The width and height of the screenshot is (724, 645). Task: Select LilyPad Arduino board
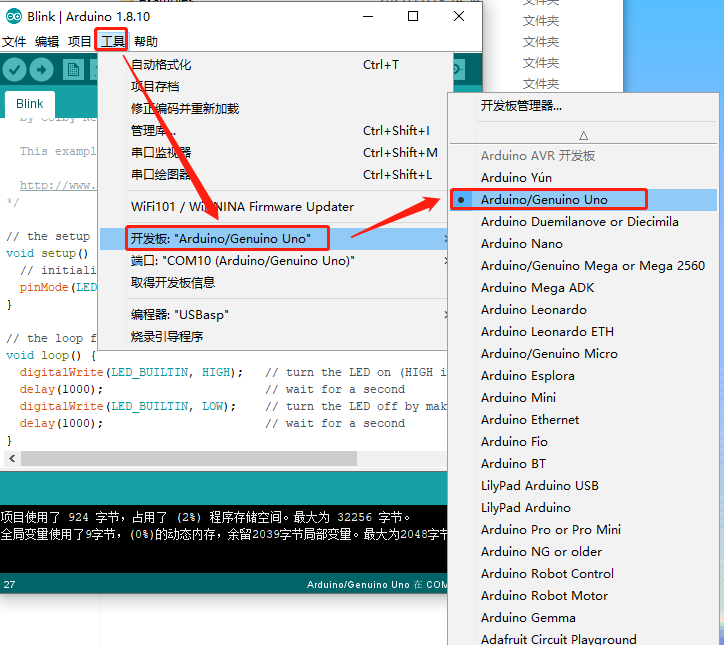(x=584, y=508)
